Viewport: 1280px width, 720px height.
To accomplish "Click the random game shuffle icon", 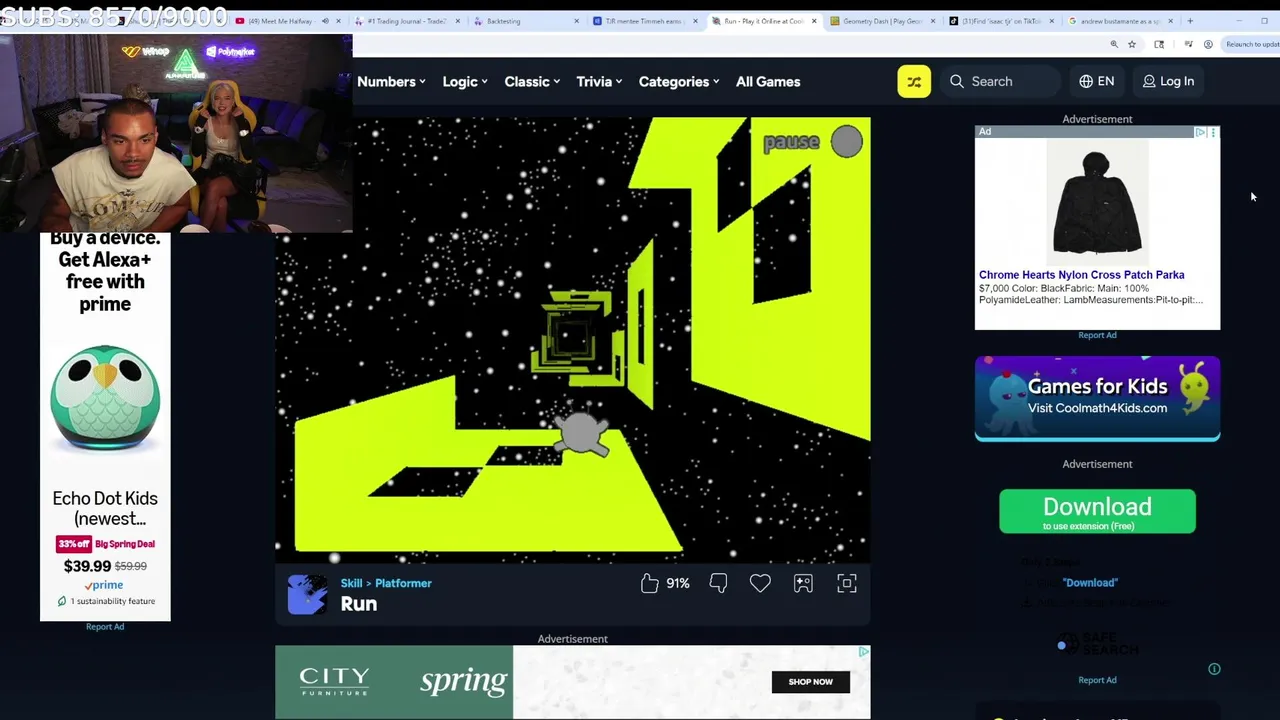I will 914,82.
